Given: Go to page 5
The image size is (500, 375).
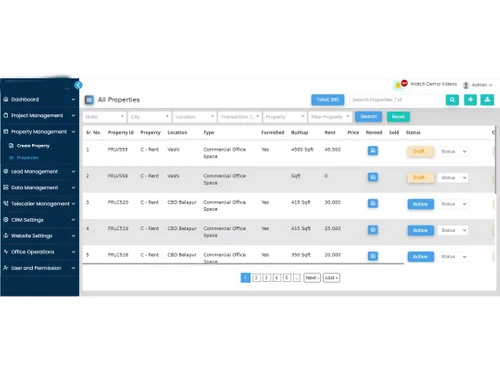Looking at the screenshot, I should coord(287,278).
